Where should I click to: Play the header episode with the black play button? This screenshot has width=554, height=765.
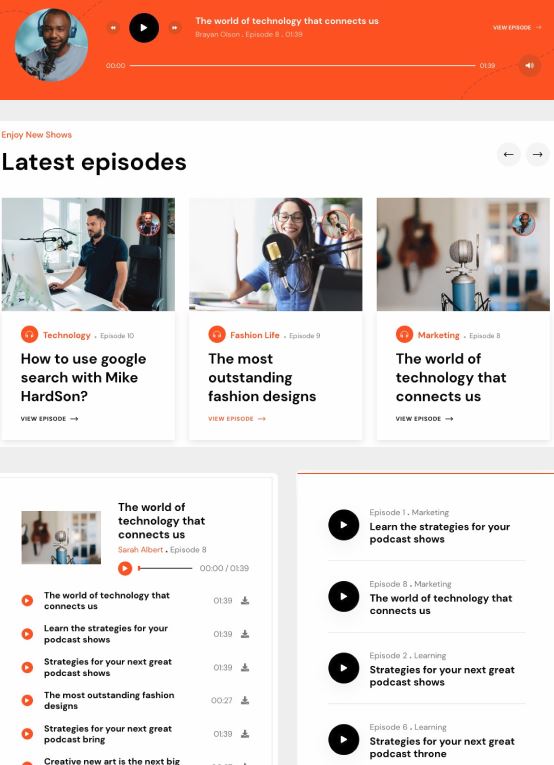tap(144, 28)
